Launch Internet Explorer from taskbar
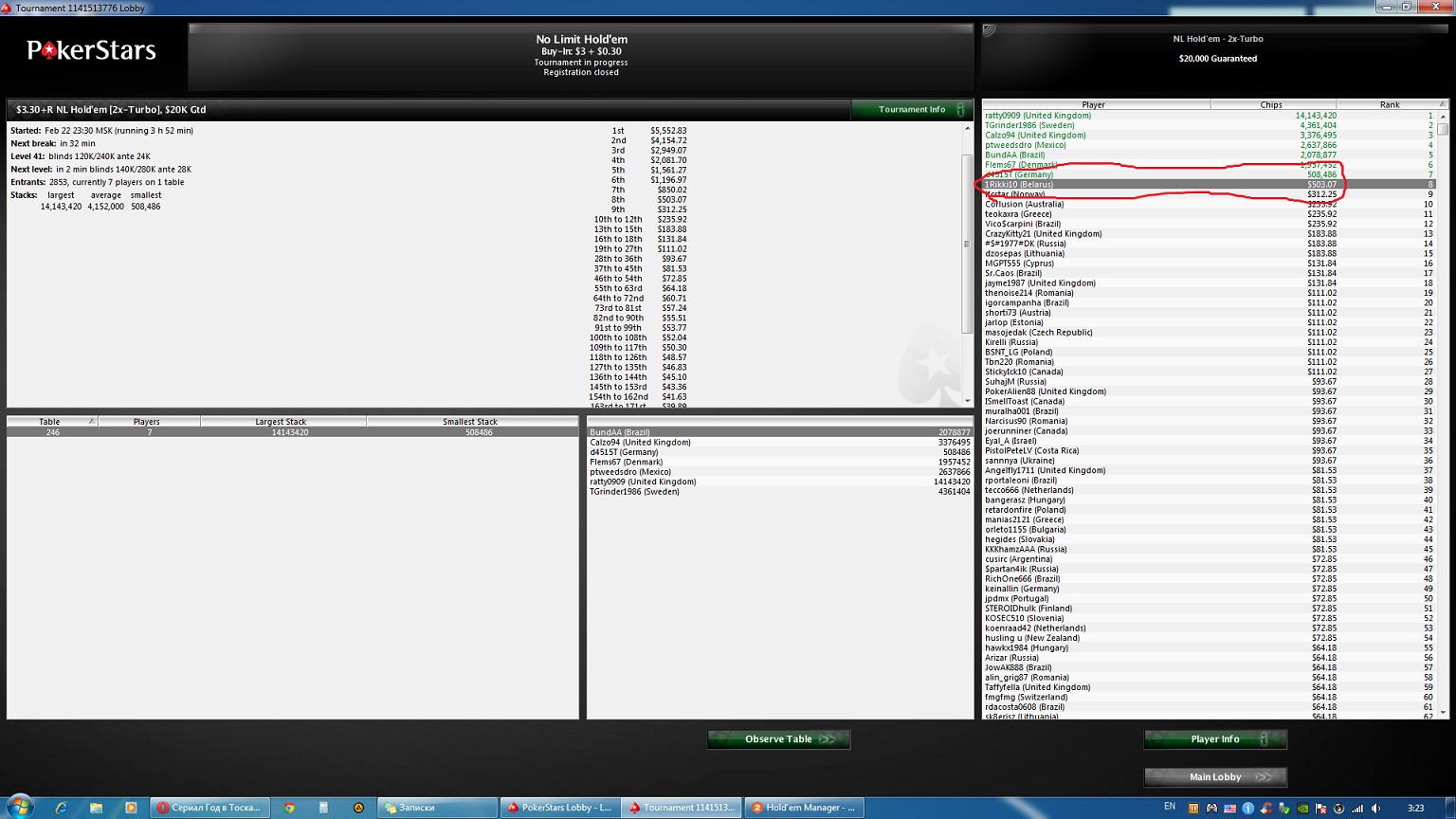 (x=62, y=808)
